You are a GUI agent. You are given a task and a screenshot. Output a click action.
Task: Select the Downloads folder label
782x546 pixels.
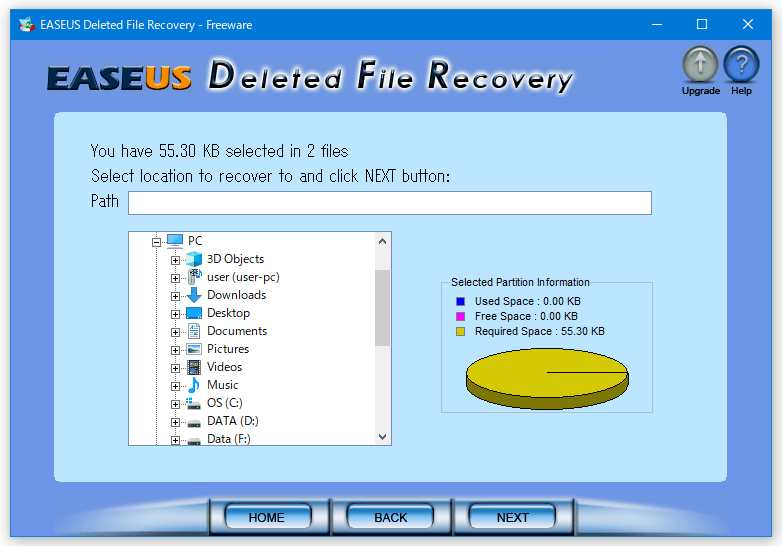236,295
